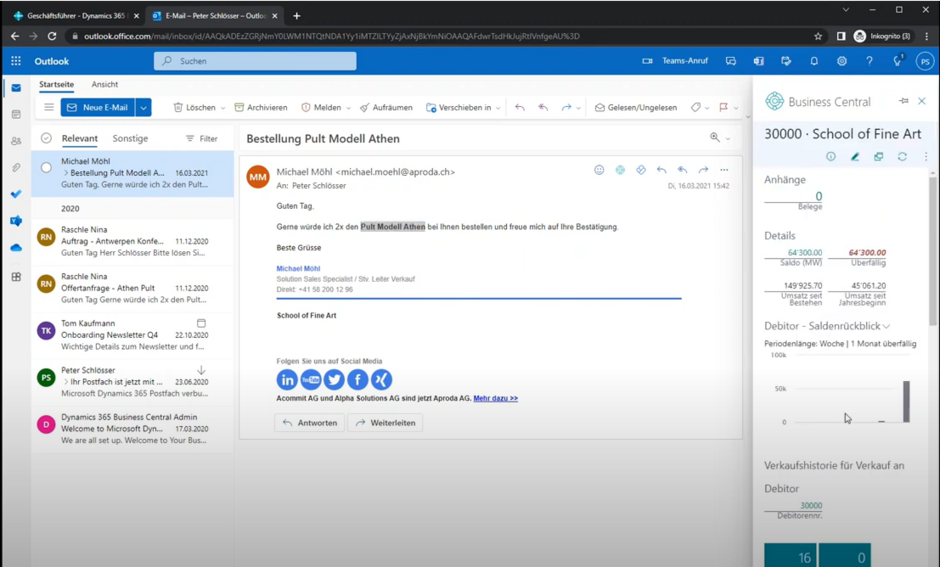
Task: Open the zoom magnifier in reading pane
Action: (x=715, y=137)
